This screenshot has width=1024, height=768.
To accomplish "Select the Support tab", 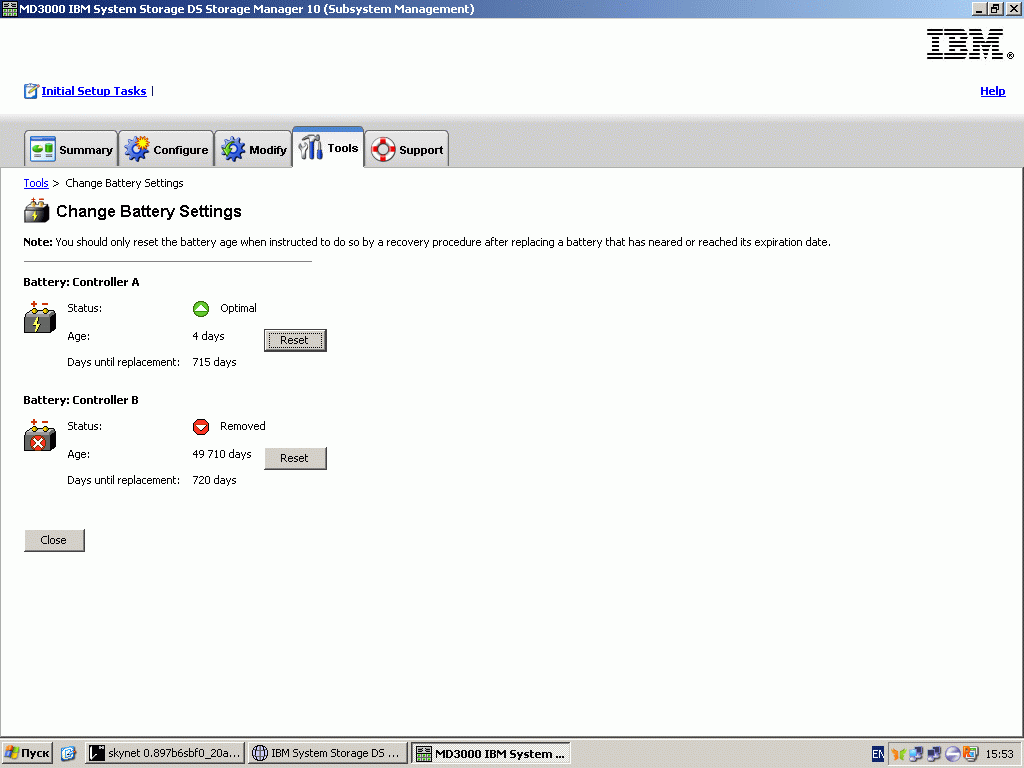I will tap(407, 150).
